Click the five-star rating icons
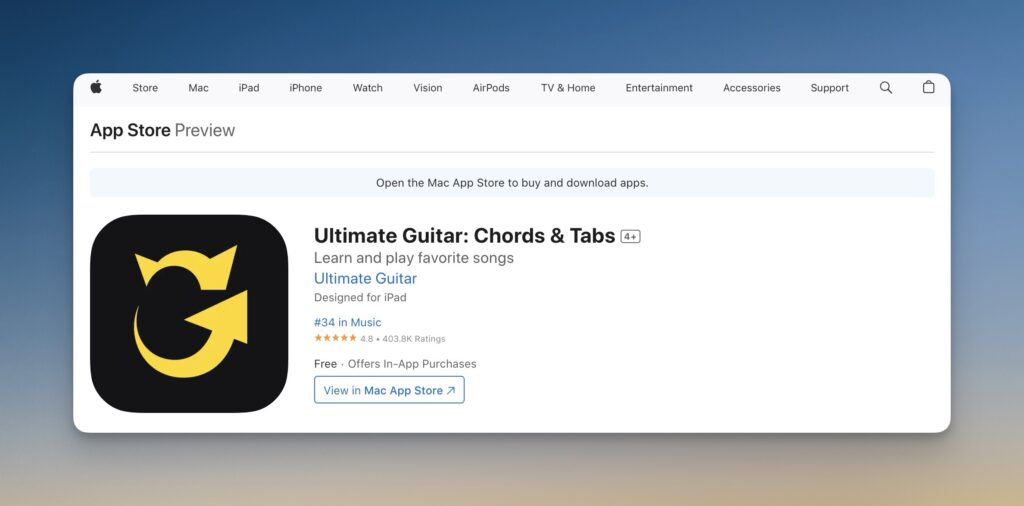The width and height of the screenshot is (1024, 506). click(335, 338)
